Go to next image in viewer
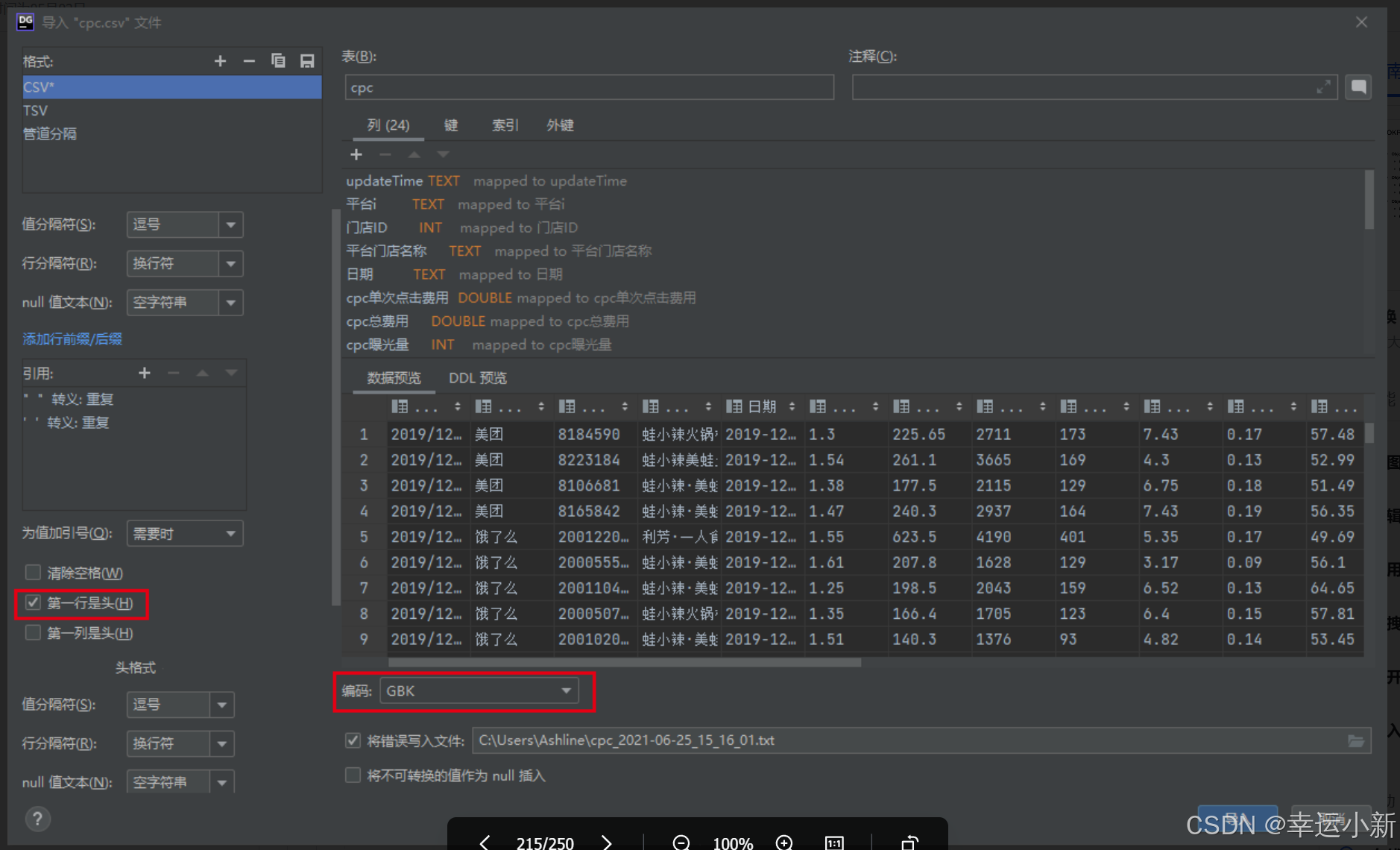Screen dimensions: 1400x850 607,842
